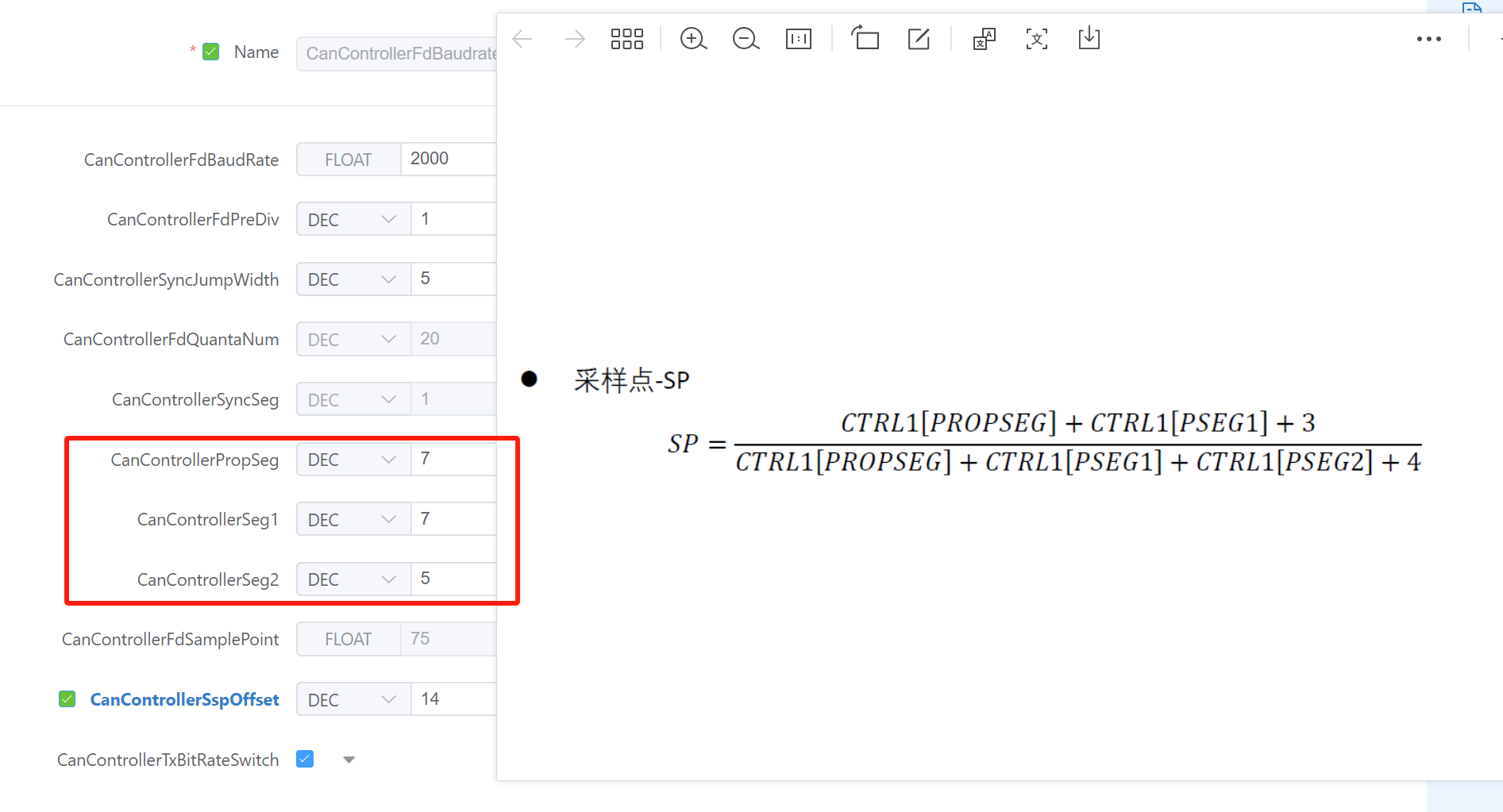The width and height of the screenshot is (1503, 812).
Task: Click CanControllerSyncSeg value 1 field
Action: click(x=454, y=399)
